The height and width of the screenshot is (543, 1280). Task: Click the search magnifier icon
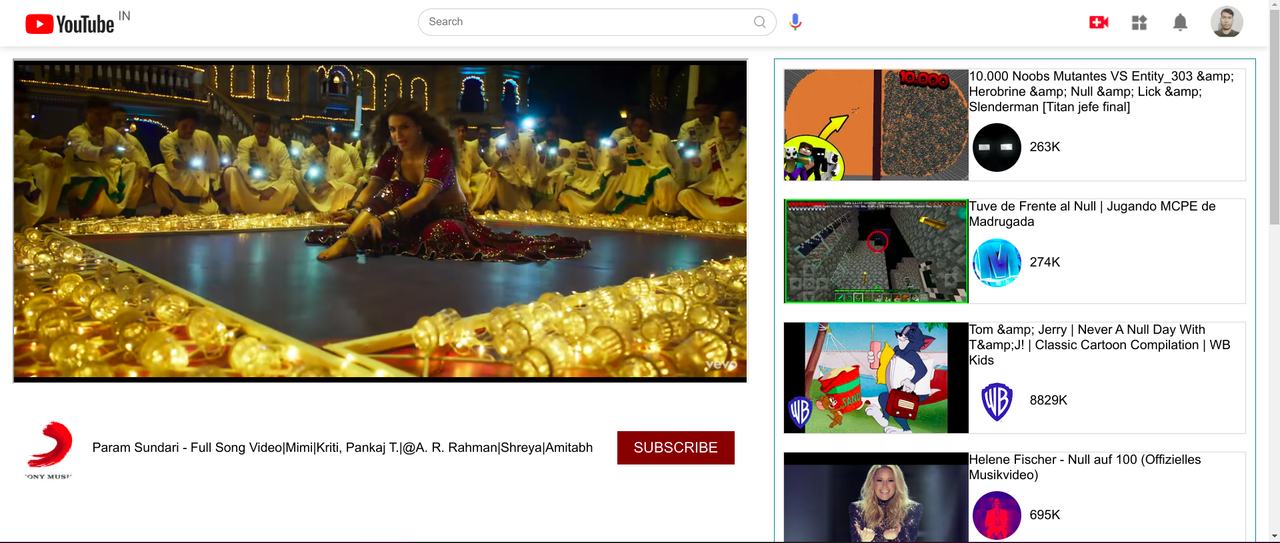pos(760,22)
